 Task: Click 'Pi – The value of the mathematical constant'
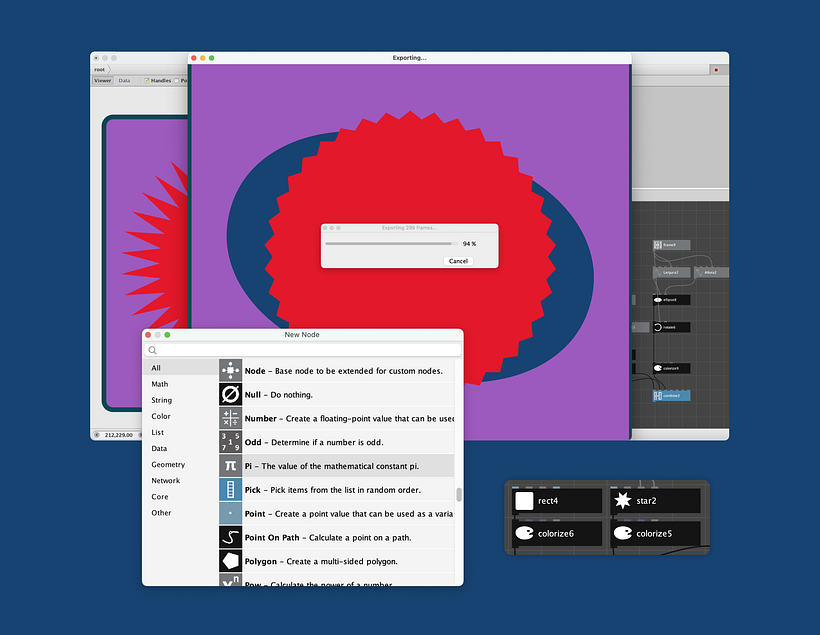332,466
